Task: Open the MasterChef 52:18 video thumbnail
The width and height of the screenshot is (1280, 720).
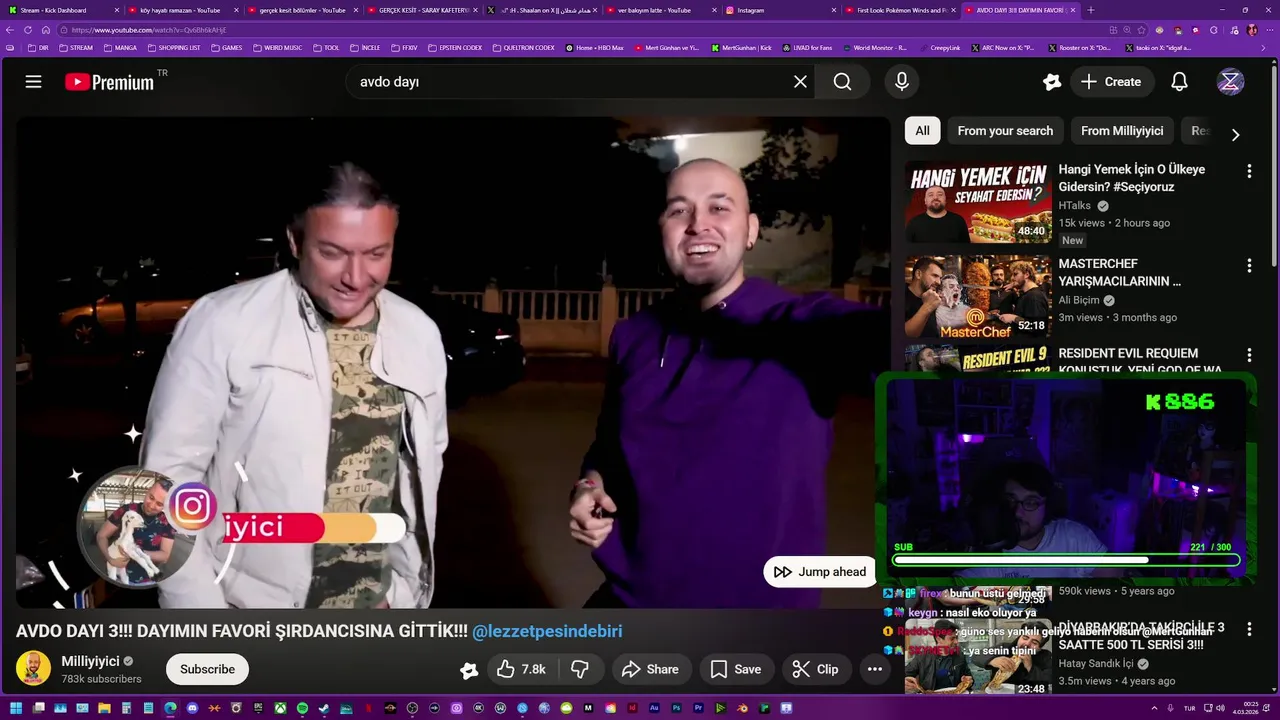Action: point(978,297)
